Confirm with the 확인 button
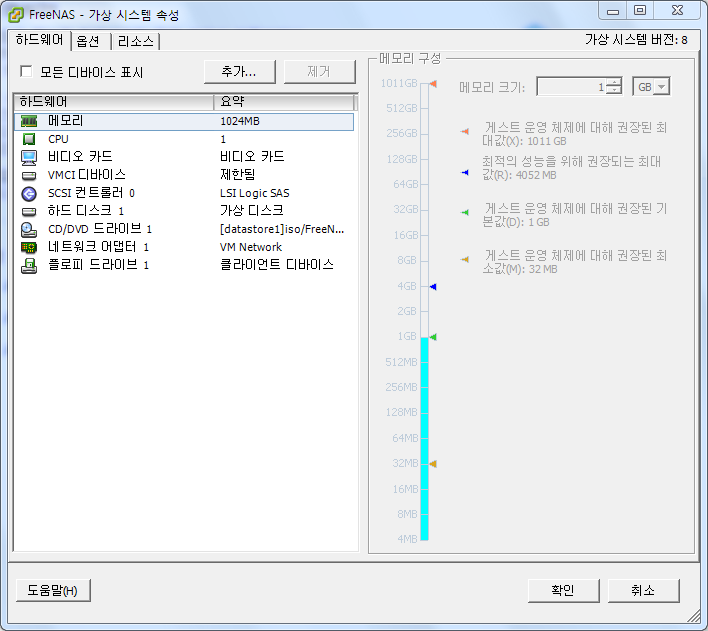708x631 pixels. [563, 590]
